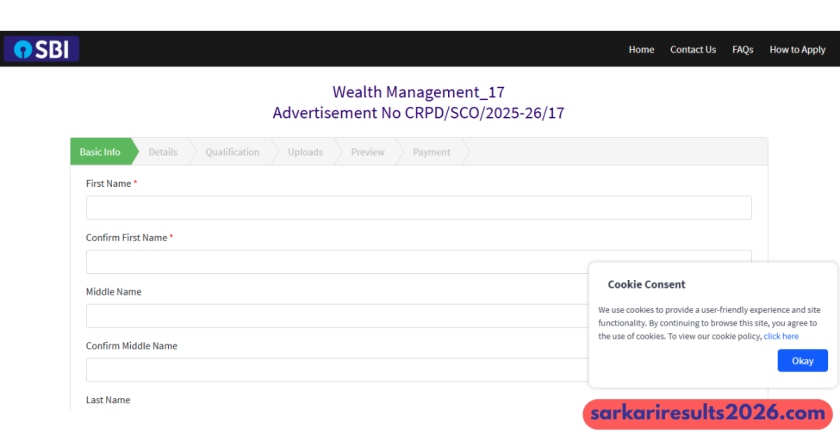Screen dimensions: 840x441
Task: Focus the Confirm Middle Name input field
Action: [x=336, y=370]
